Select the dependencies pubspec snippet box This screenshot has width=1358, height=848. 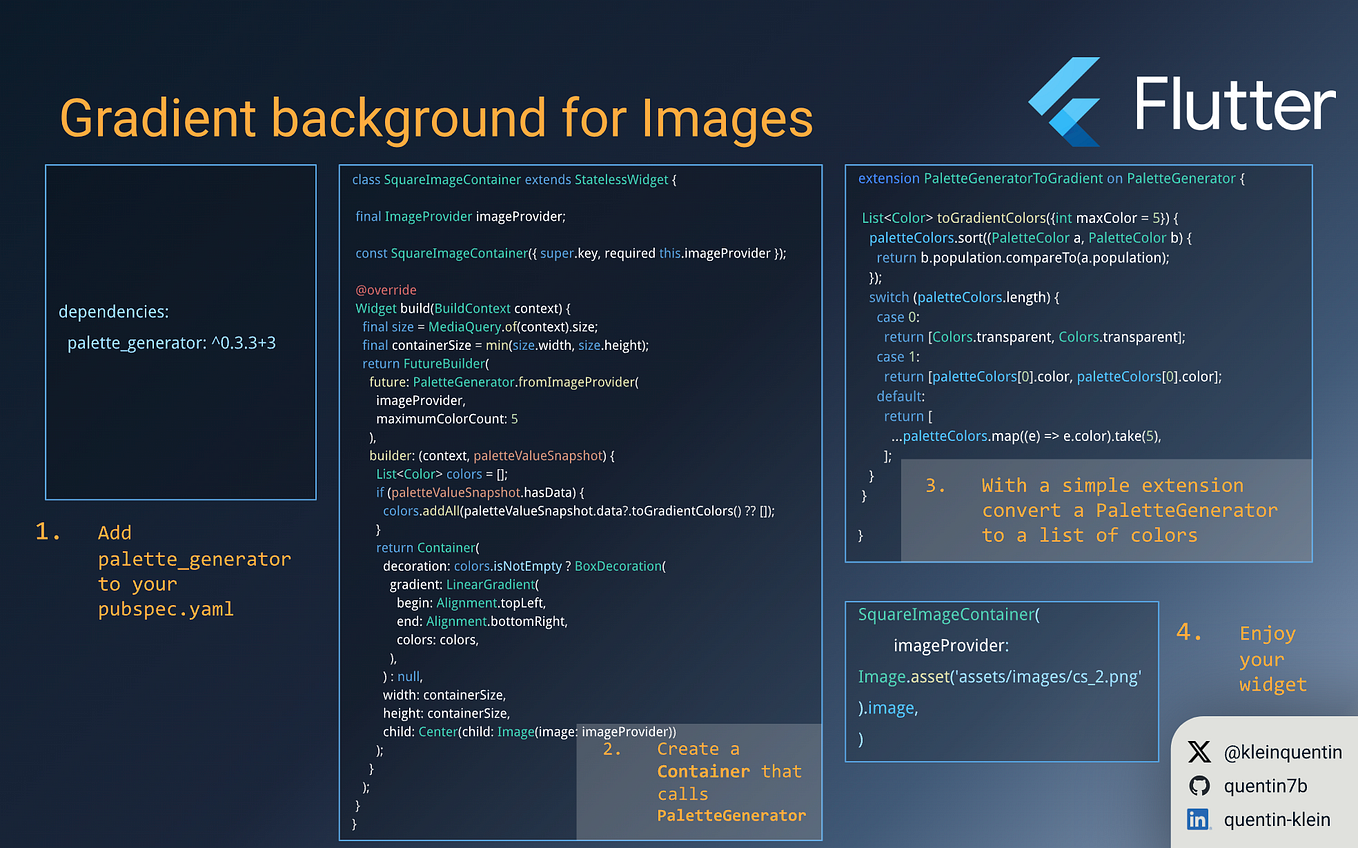coord(180,330)
